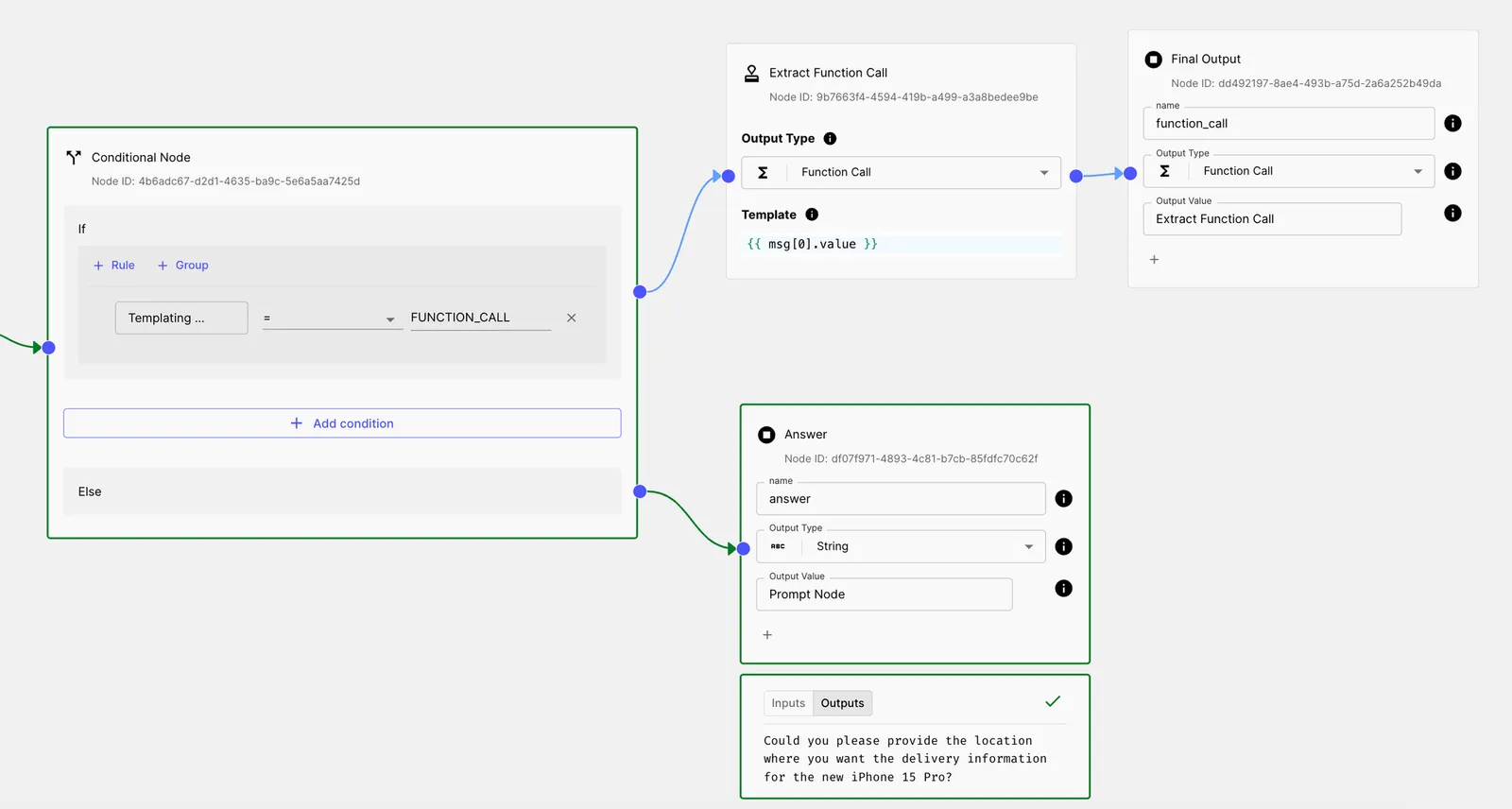Click Conditional Node ID text
Screen dimensions: 1512x809
(x=226, y=181)
